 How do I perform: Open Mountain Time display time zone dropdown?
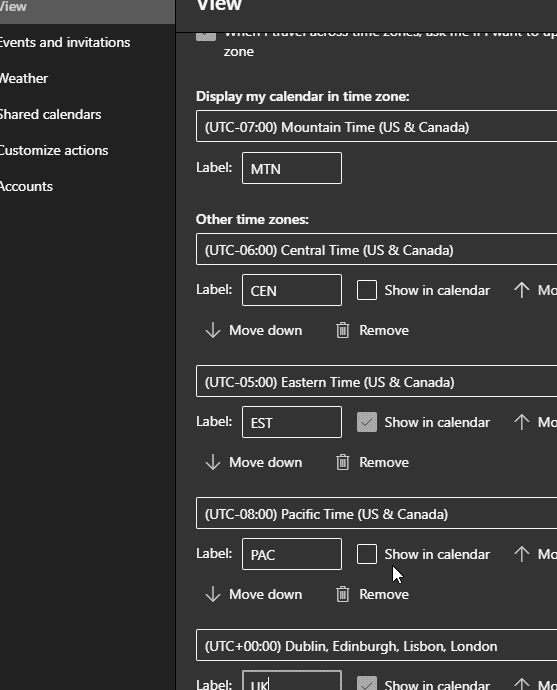[376, 127]
